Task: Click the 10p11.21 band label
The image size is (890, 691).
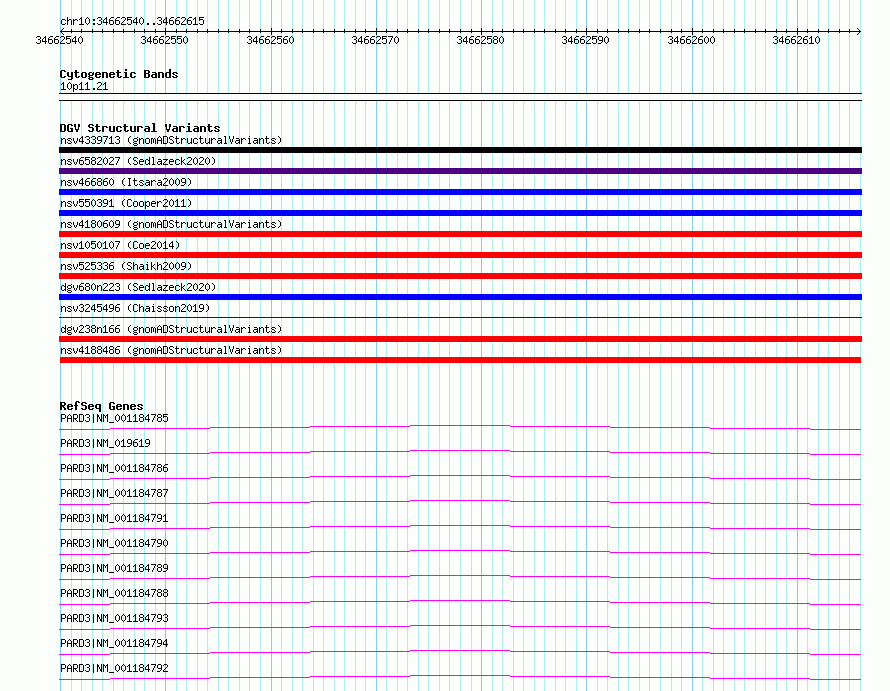Action: point(84,86)
